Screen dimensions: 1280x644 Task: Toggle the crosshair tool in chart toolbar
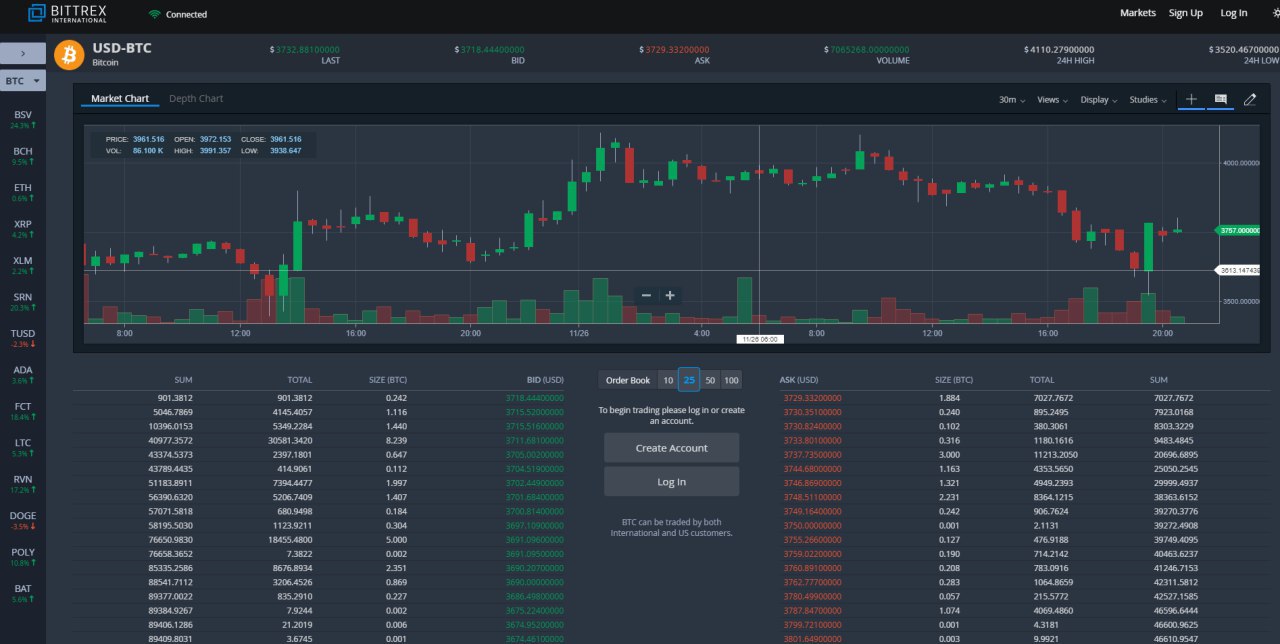tap(1191, 99)
